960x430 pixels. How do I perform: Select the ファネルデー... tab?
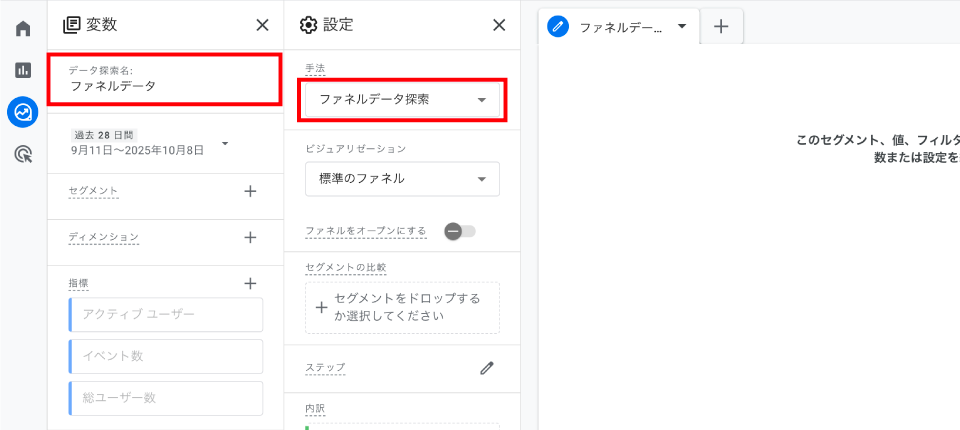tap(610, 27)
